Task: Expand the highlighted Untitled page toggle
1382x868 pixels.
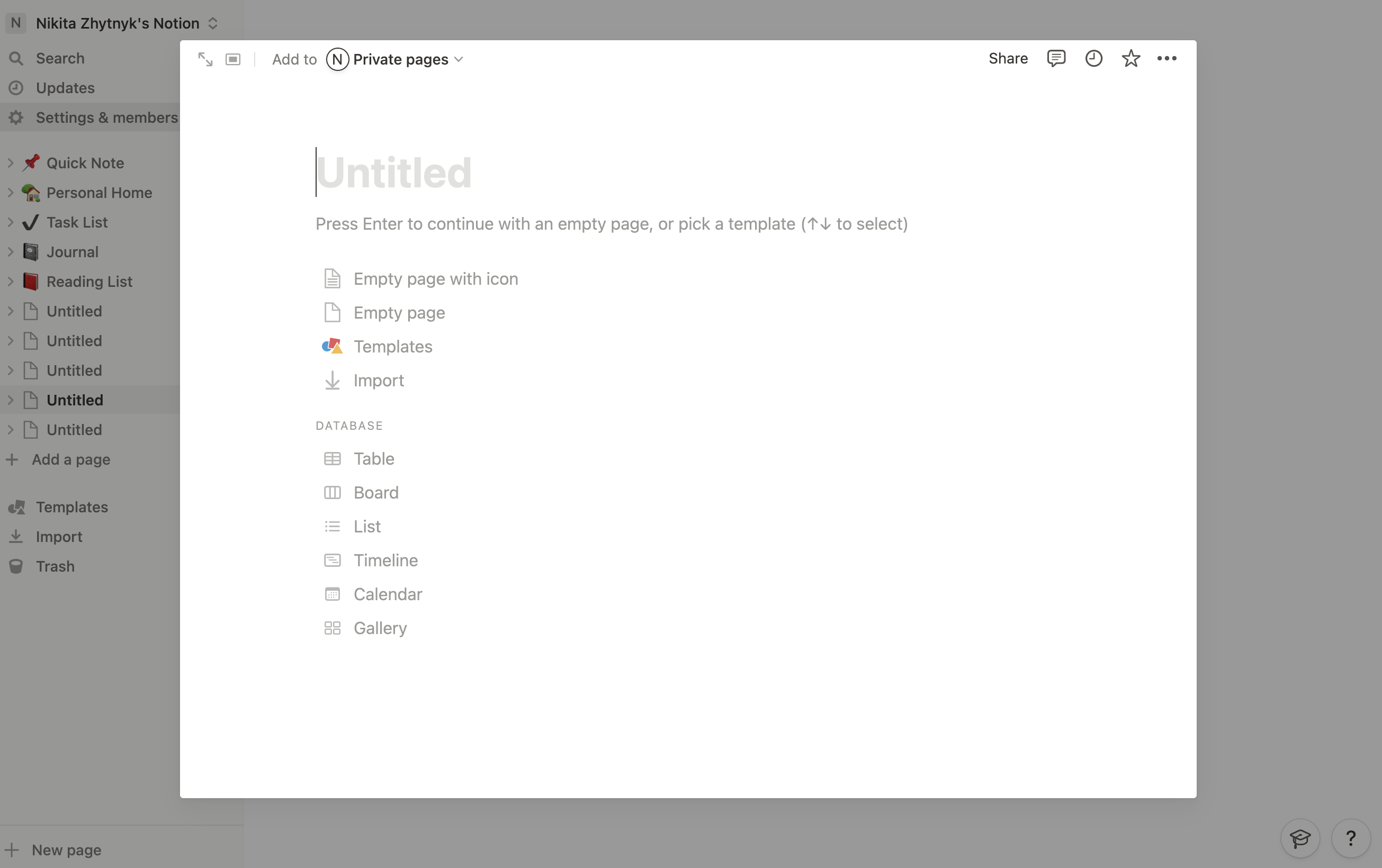Action: coord(11,400)
